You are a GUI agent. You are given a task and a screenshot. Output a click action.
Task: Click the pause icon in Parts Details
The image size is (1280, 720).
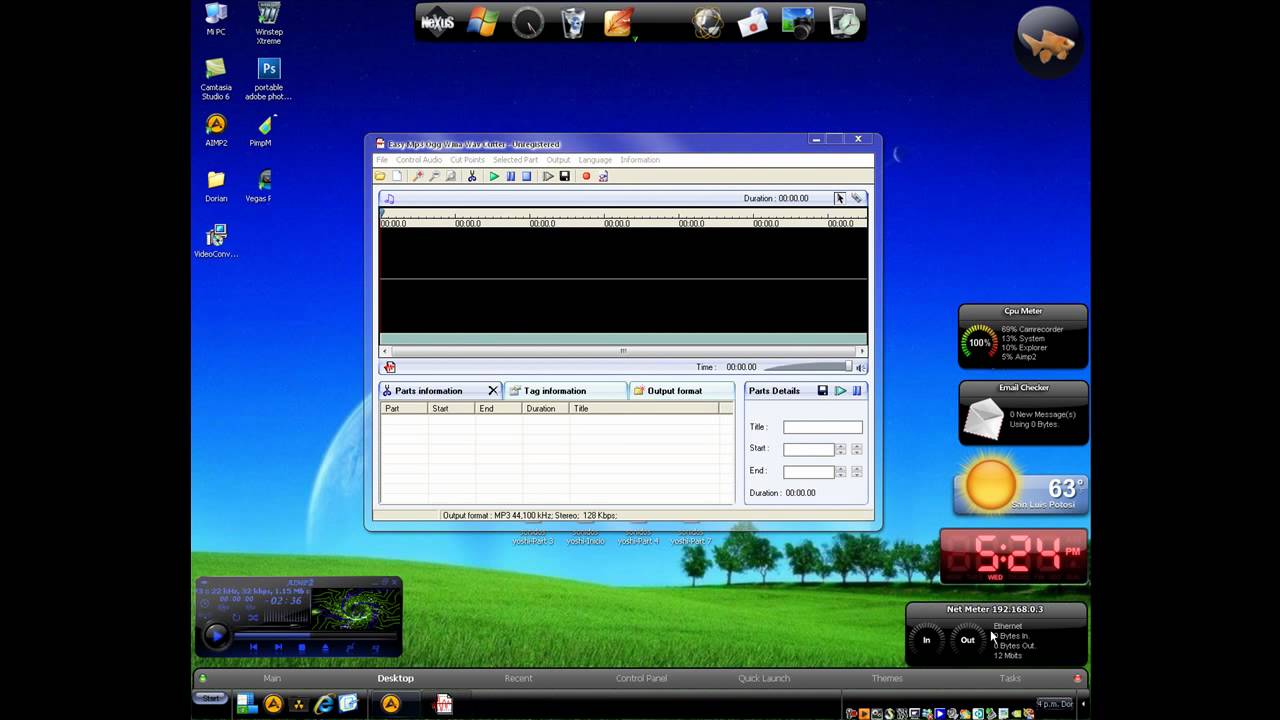point(857,391)
